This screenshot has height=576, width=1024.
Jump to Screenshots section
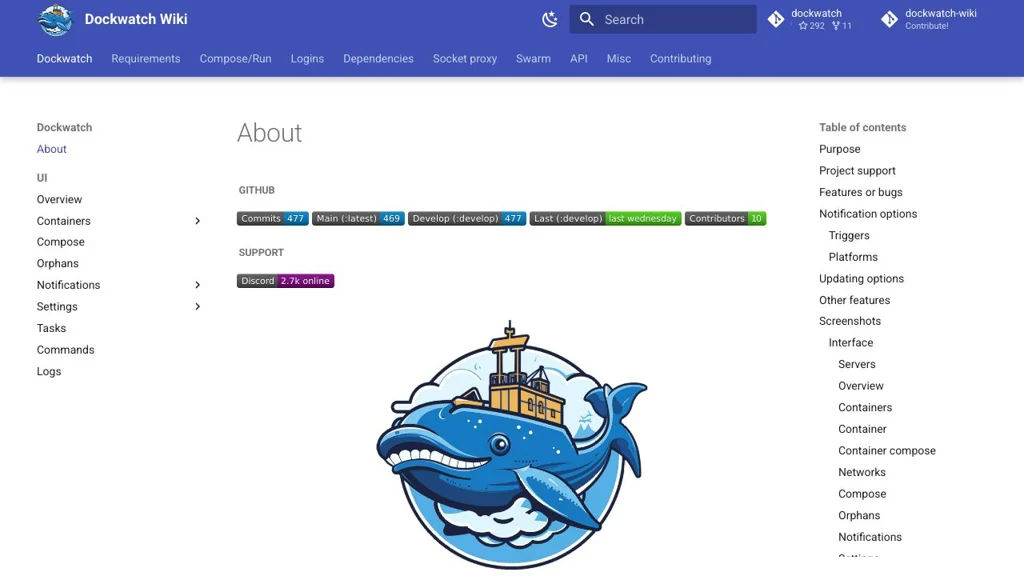click(x=850, y=321)
